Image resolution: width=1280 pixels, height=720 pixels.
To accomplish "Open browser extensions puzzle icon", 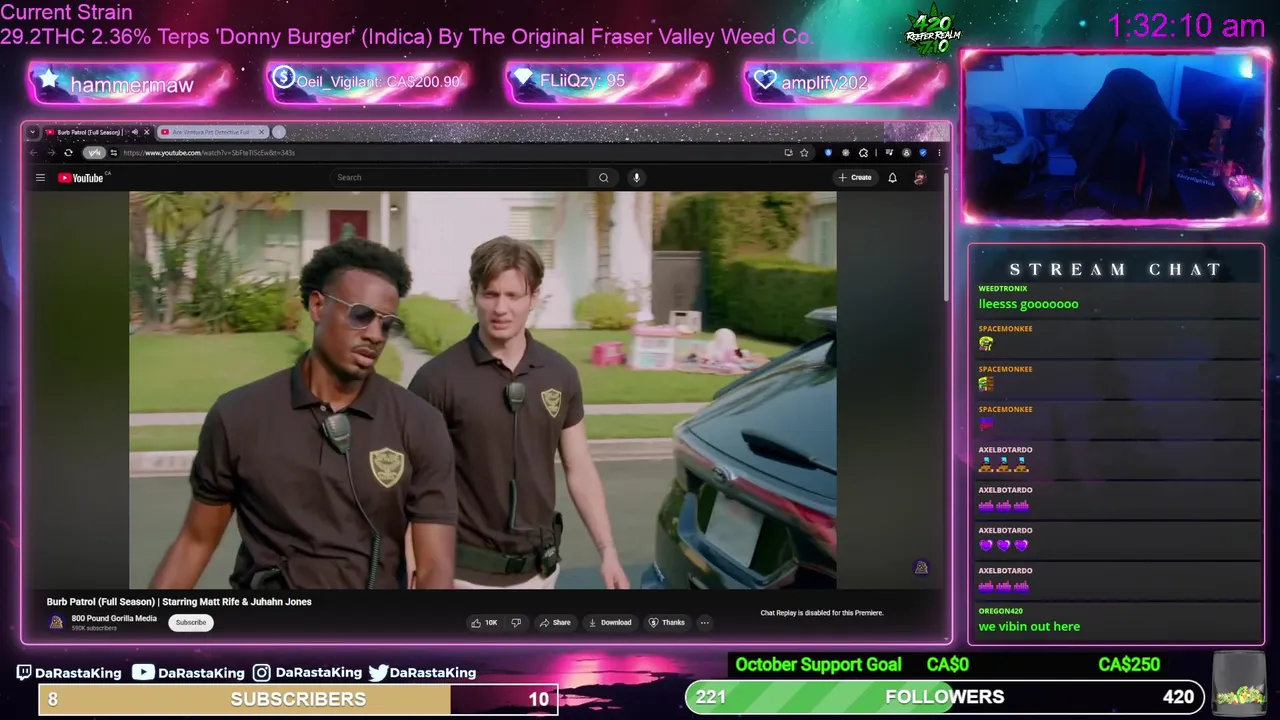I will (x=862, y=153).
